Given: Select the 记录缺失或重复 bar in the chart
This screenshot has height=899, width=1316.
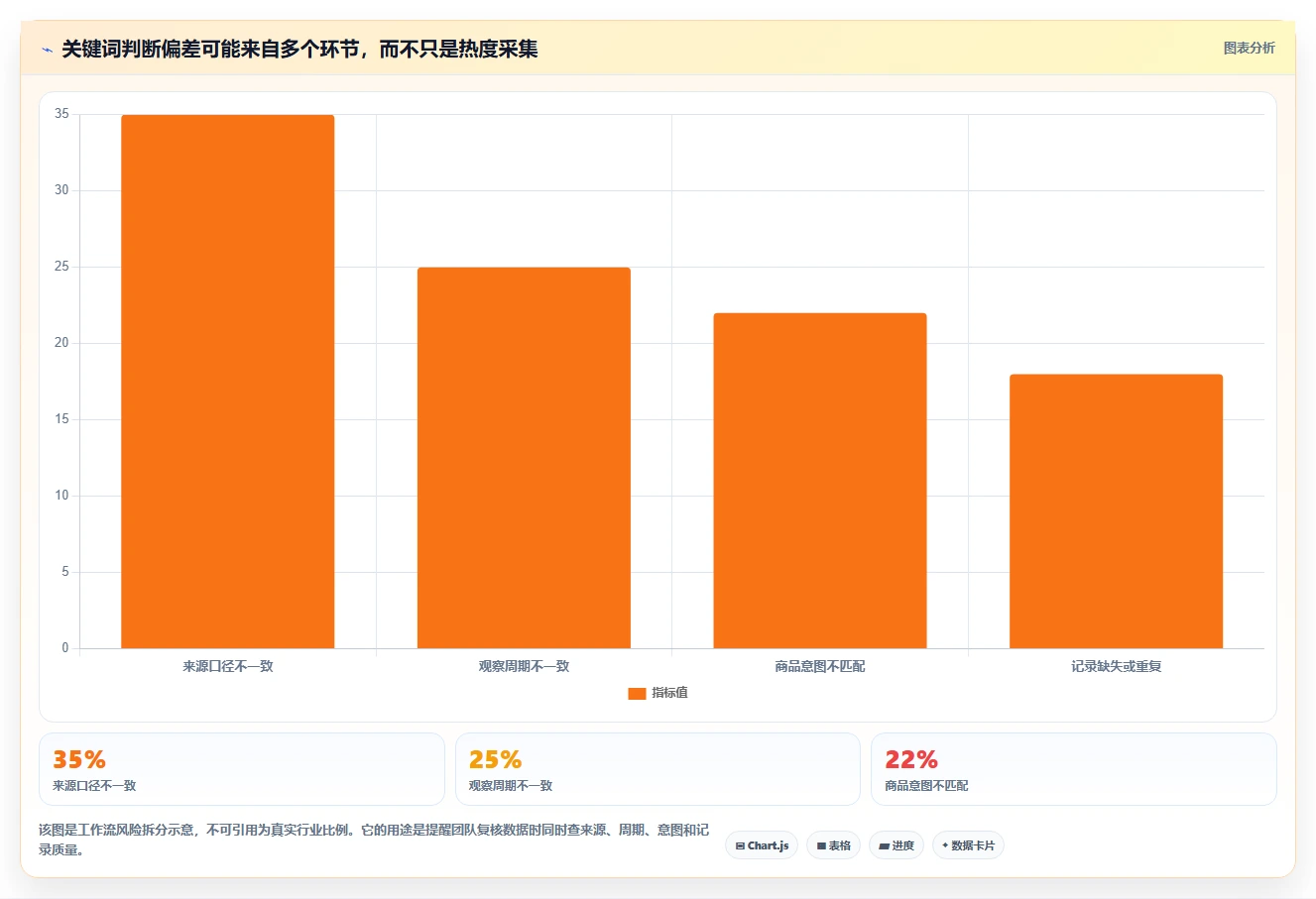Looking at the screenshot, I should coord(1116,511).
